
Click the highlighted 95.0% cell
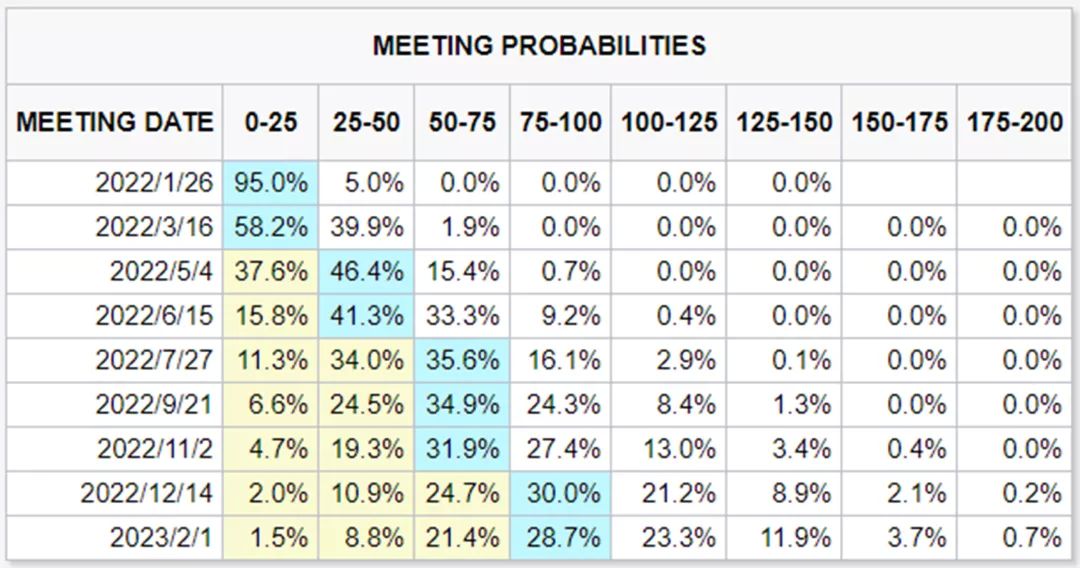[271, 182]
